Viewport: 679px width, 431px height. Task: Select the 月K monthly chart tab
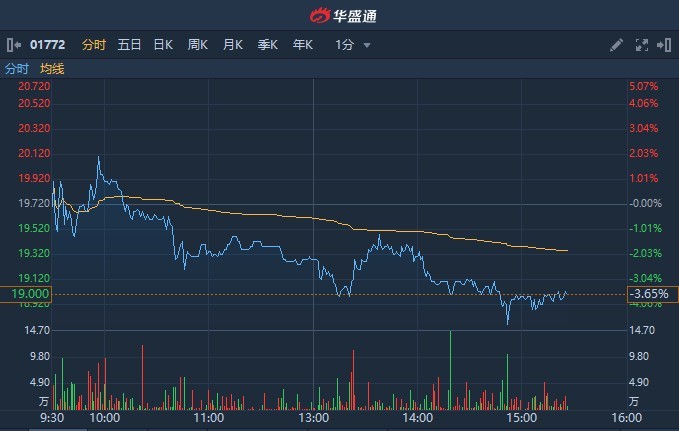(233, 45)
